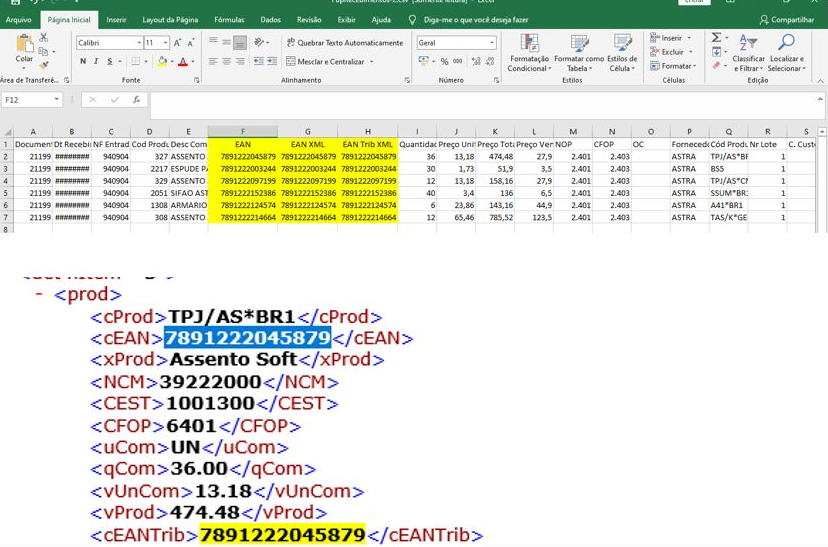This screenshot has height=547, width=828.
Task: Click the Clear eraser icon
Action: coord(717,65)
